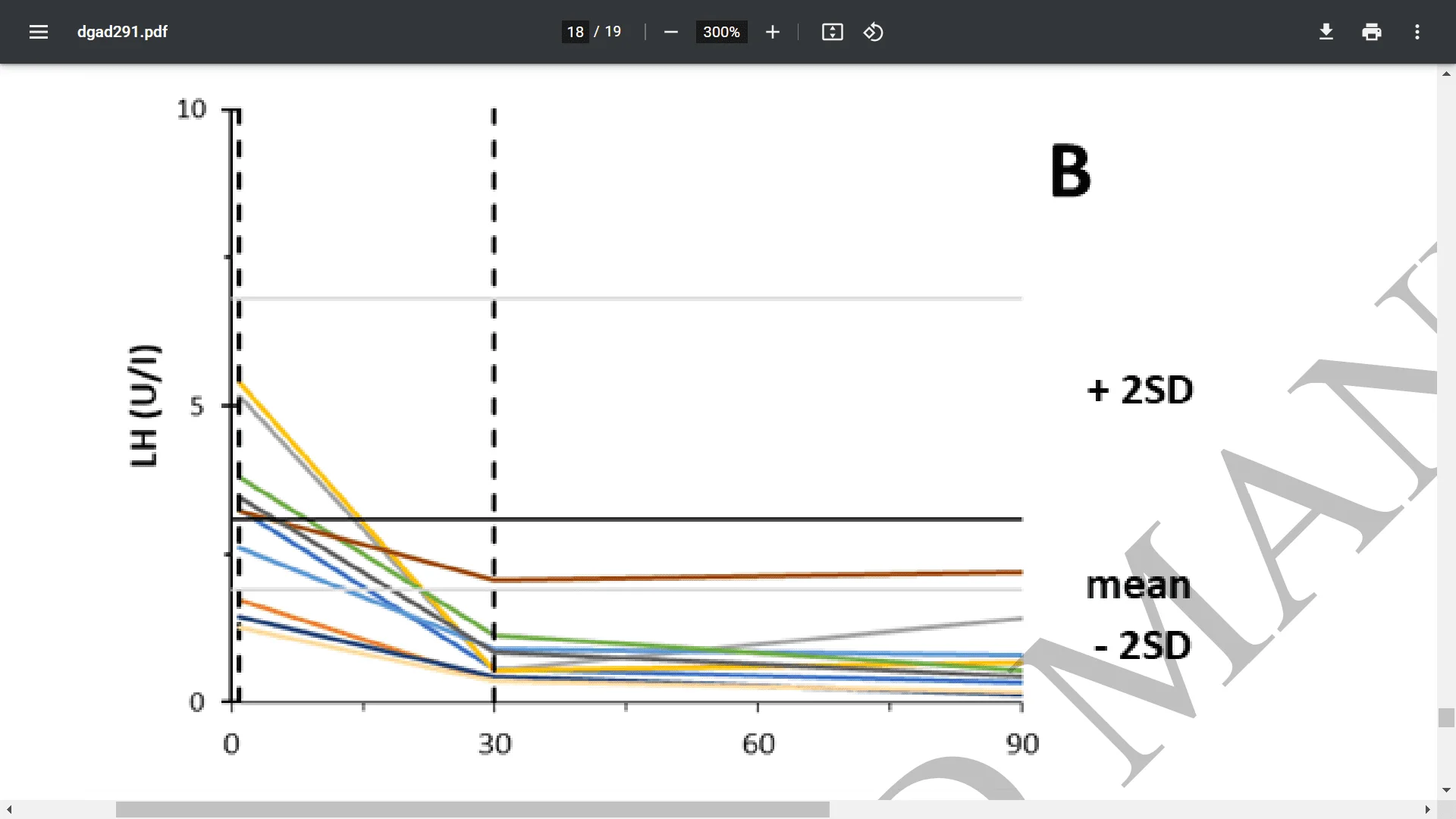
Task: Click the scroll up arrow
Action: point(1446,74)
